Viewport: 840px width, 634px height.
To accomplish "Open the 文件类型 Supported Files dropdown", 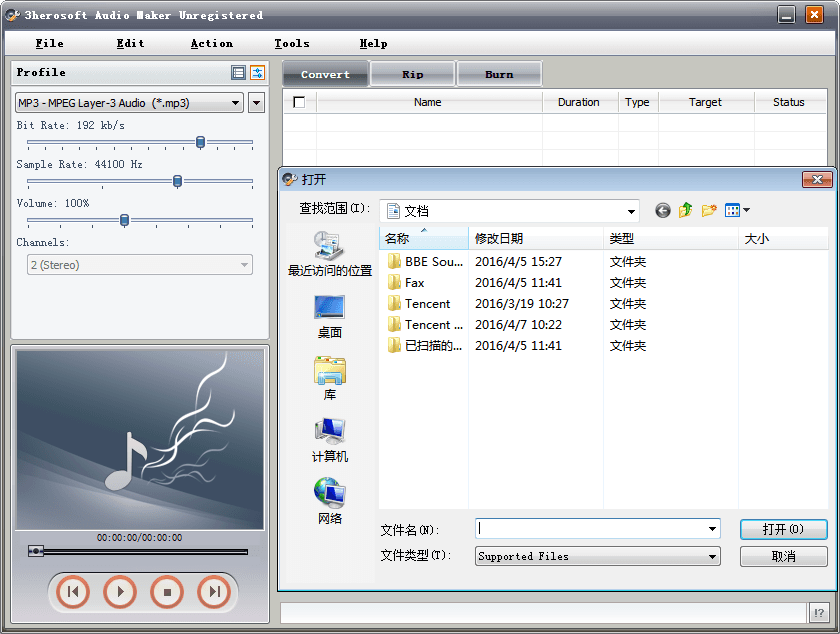I will (597, 556).
